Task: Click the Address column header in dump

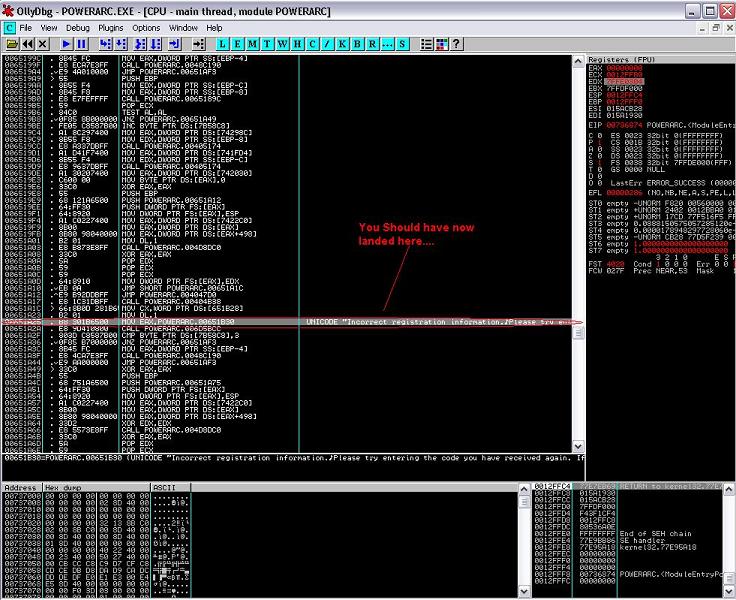Action: pyautogui.click(x=23, y=488)
